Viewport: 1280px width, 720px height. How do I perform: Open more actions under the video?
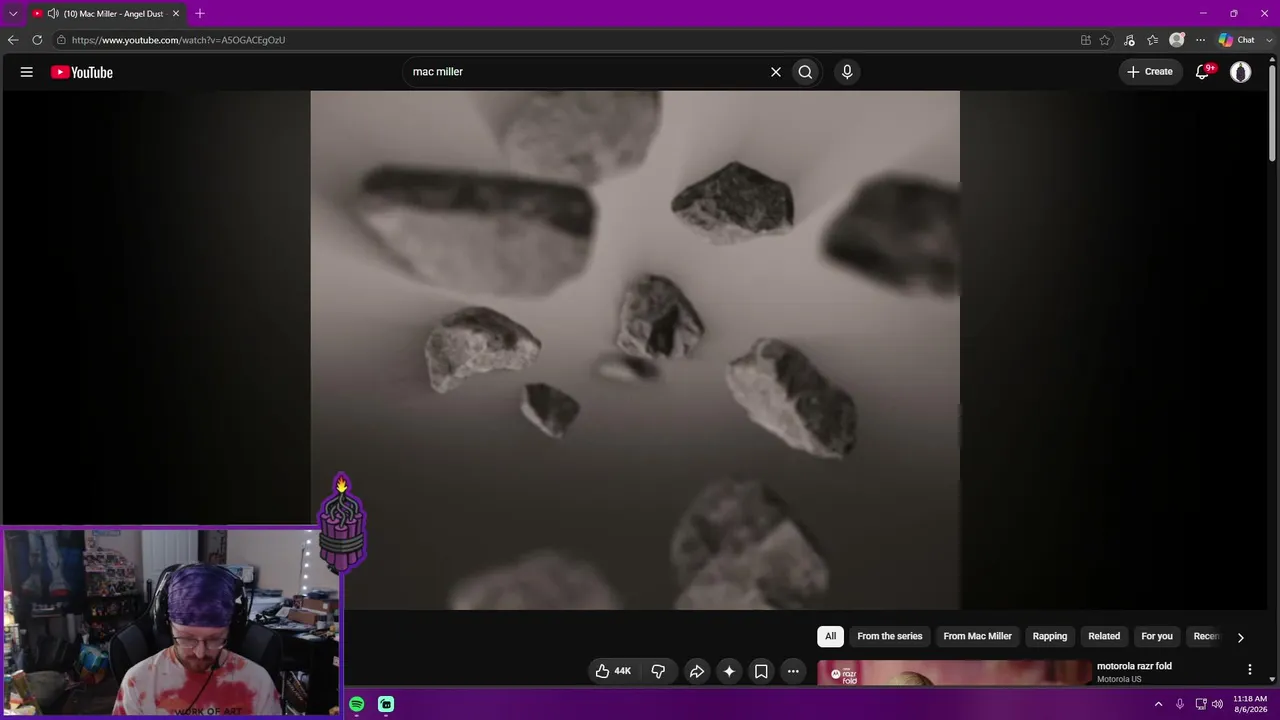click(793, 671)
